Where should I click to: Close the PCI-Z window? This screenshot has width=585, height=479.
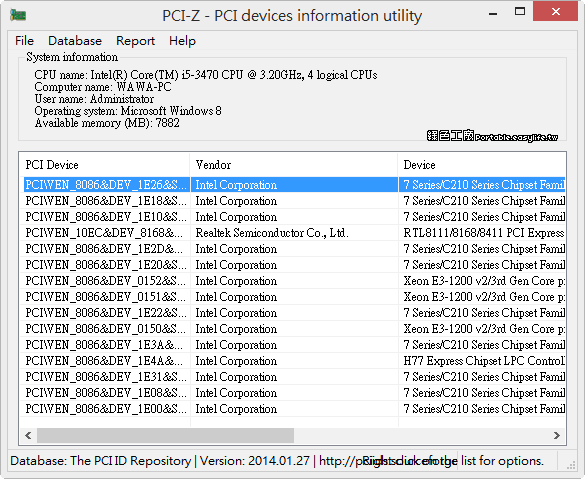coord(556,12)
